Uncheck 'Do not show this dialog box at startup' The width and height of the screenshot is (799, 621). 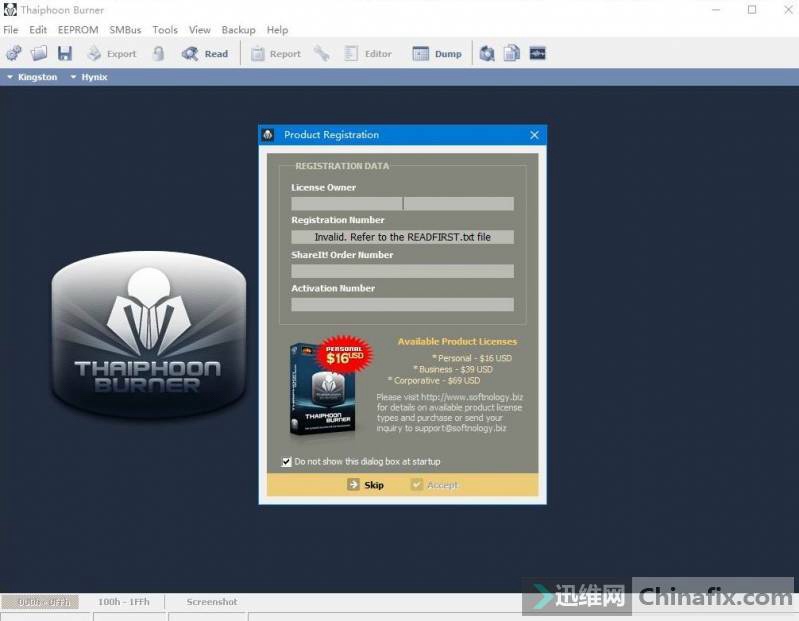(x=287, y=462)
